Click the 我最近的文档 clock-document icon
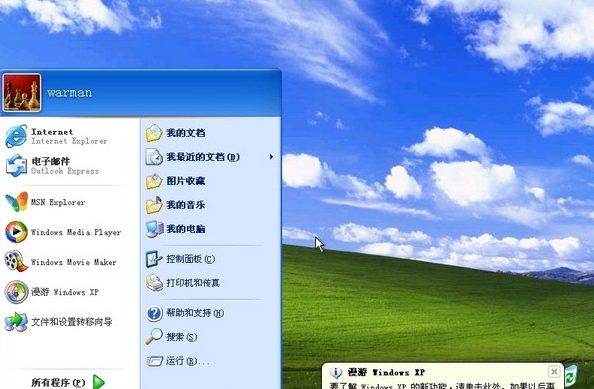The width and height of the screenshot is (594, 389). (154, 157)
